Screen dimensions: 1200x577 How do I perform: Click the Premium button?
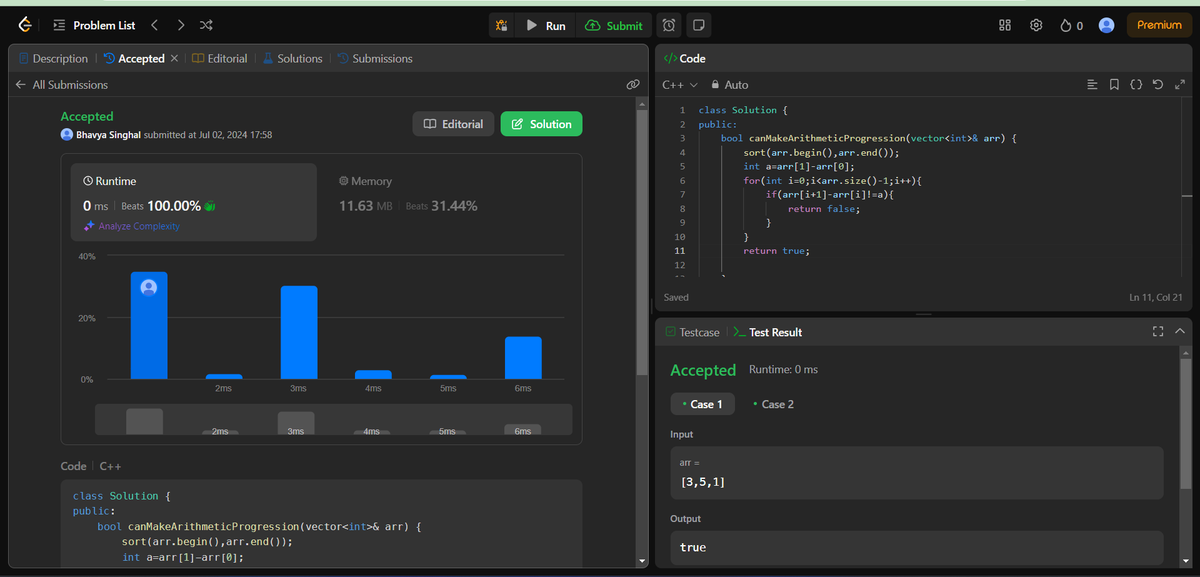(1159, 25)
